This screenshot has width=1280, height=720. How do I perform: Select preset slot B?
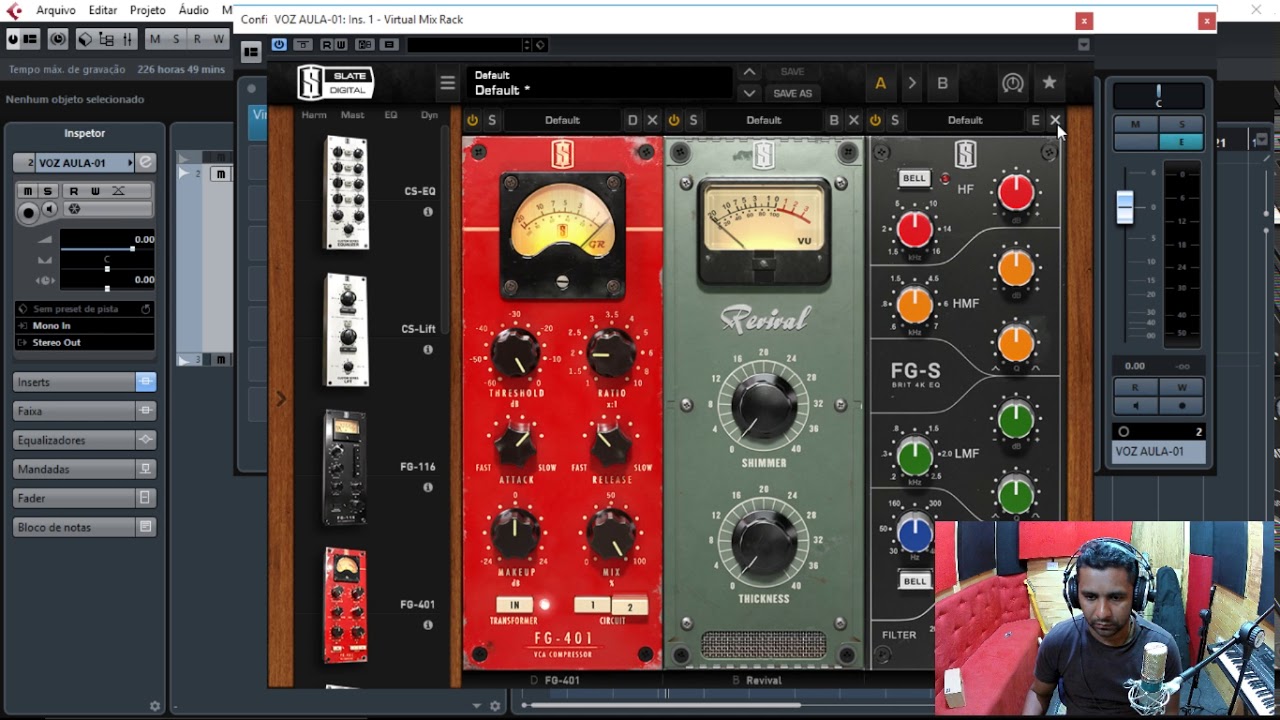tap(942, 83)
